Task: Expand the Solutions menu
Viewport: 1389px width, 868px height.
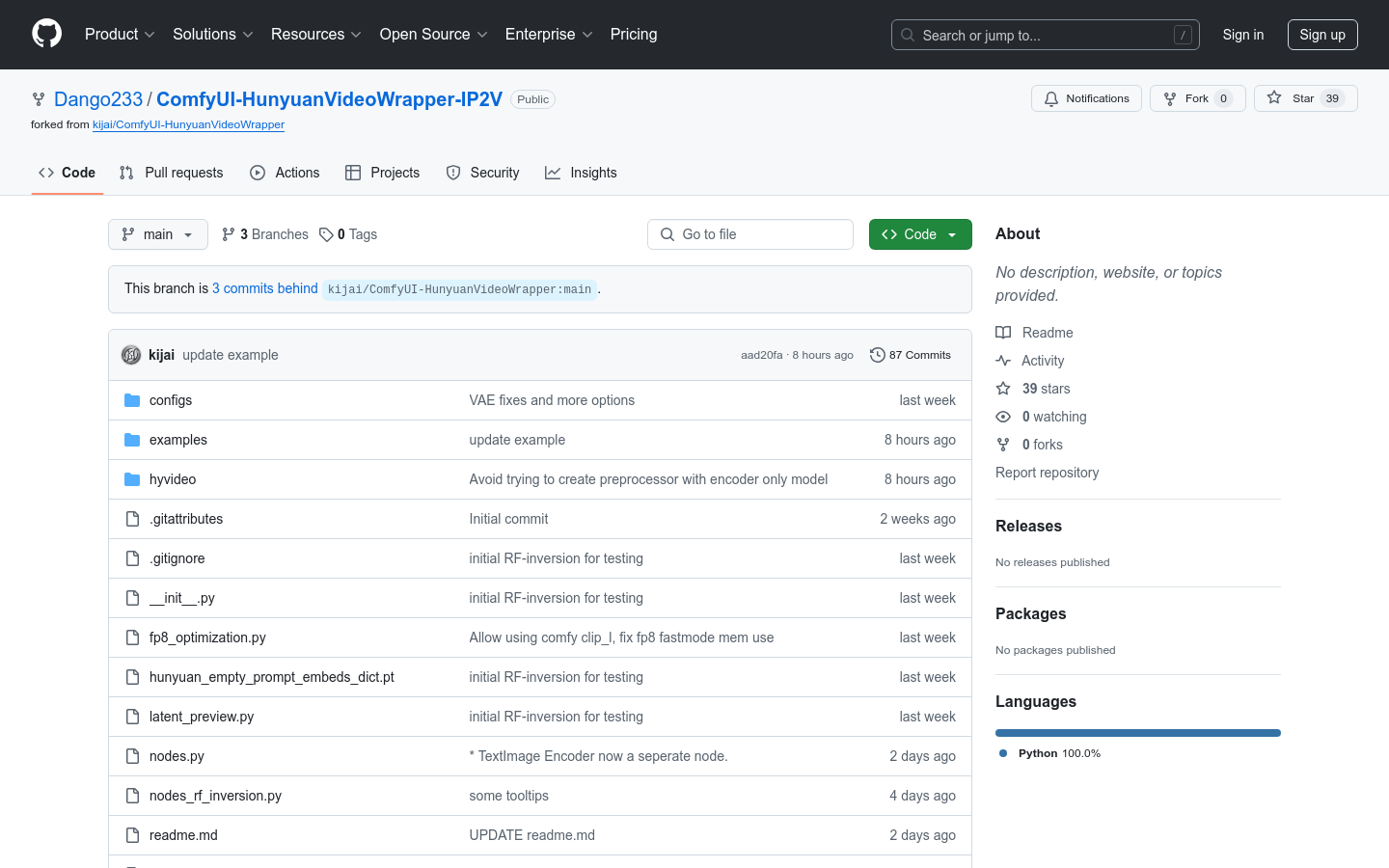Action: pyautogui.click(x=213, y=35)
